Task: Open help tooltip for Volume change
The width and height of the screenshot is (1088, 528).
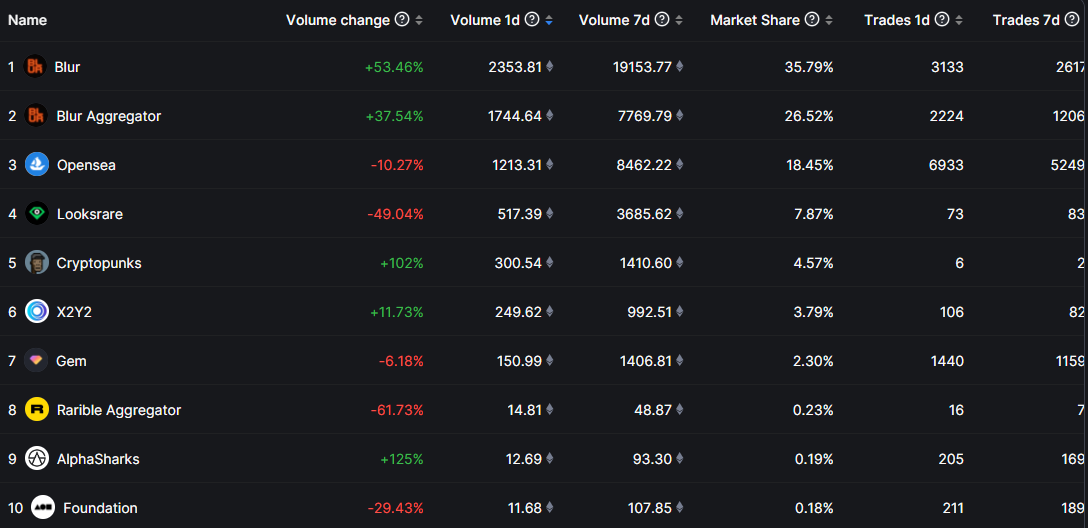Action: pyautogui.click(x=402, y=20)
